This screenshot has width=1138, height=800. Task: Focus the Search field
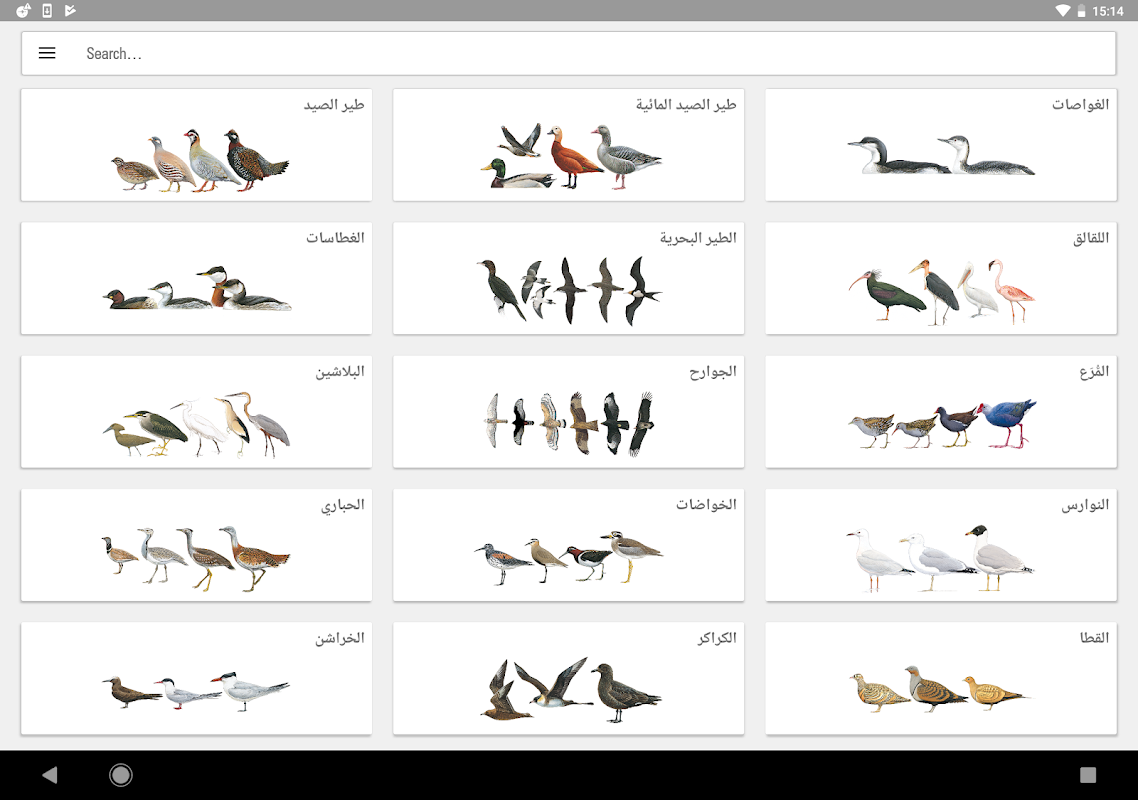(x=568, y=54)
